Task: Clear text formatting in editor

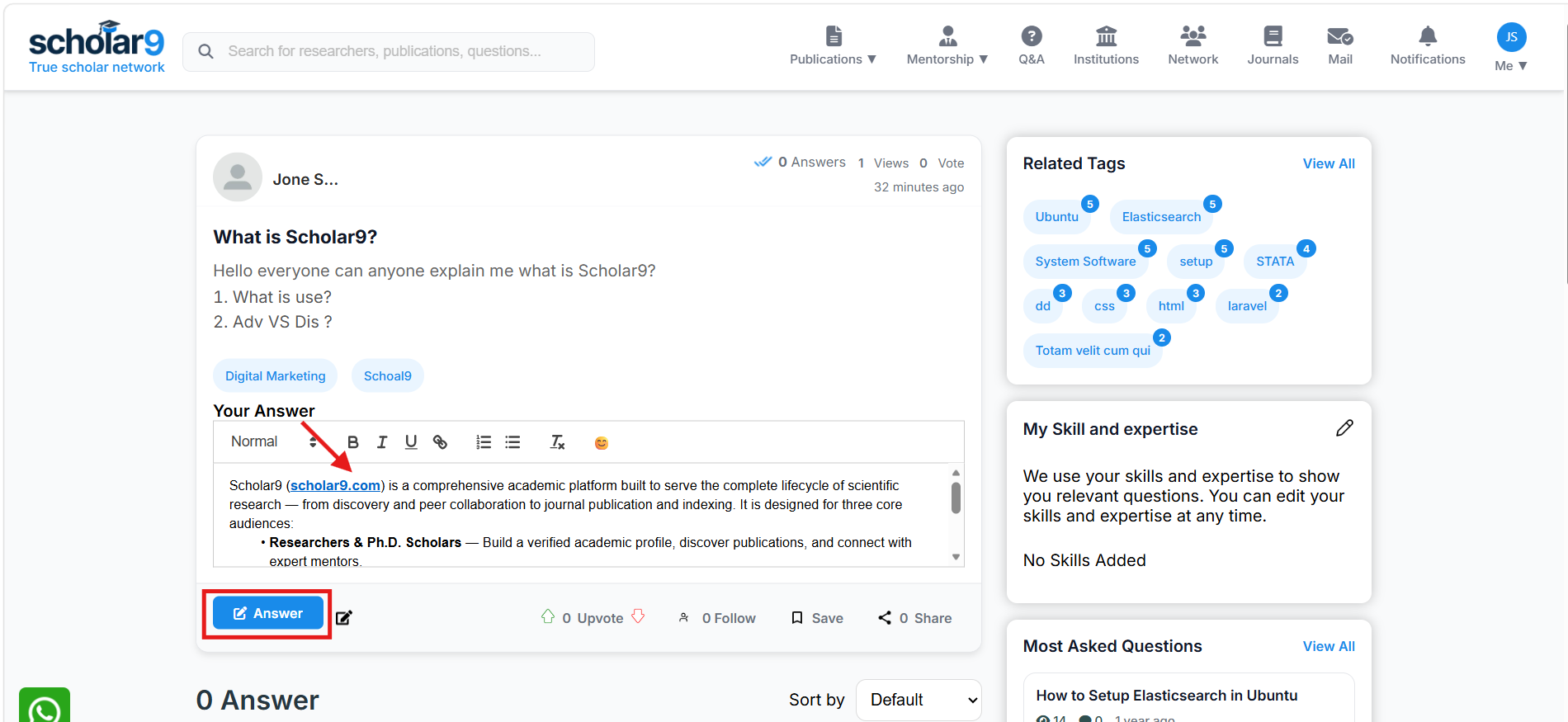Action: tap(558, 442)
